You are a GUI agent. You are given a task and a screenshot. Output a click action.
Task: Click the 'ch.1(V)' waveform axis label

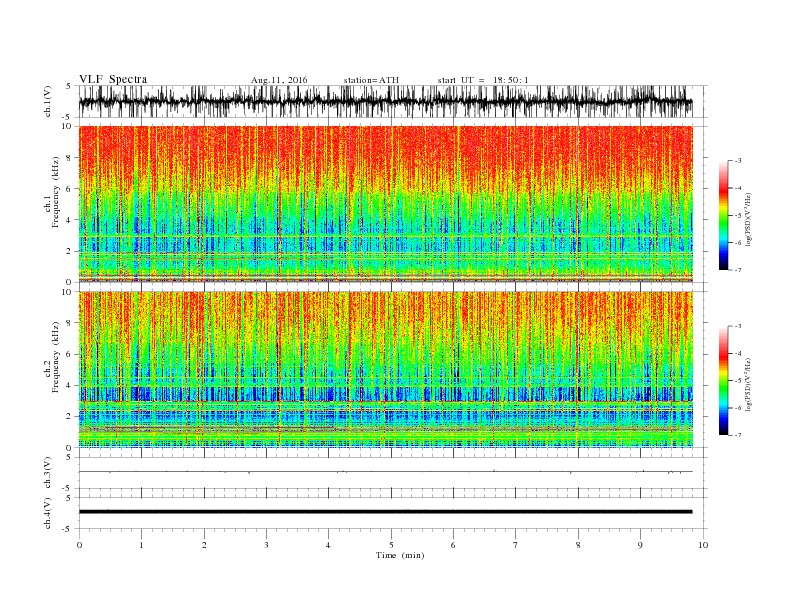point(48,101)
